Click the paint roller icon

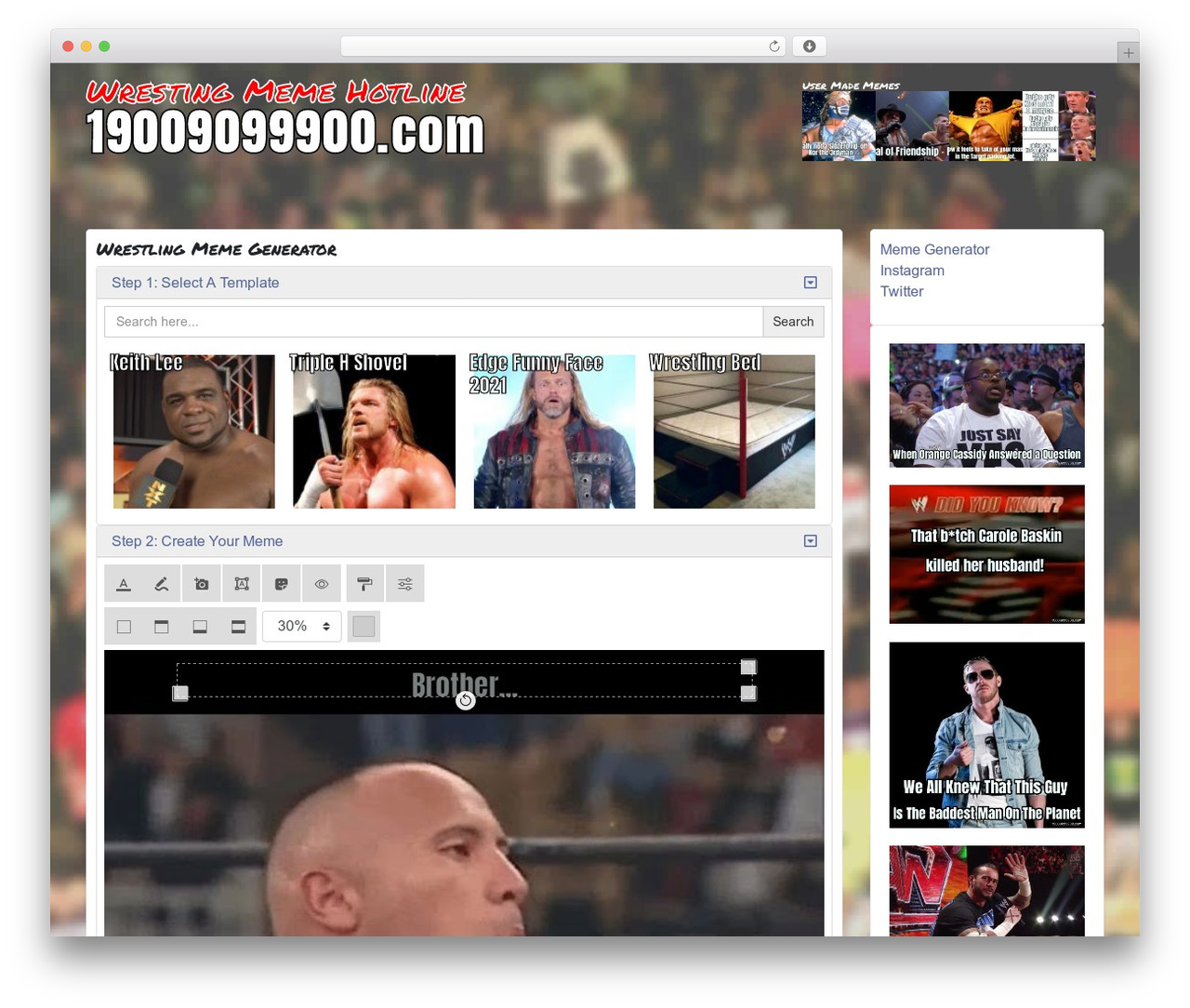pos(364,584)
